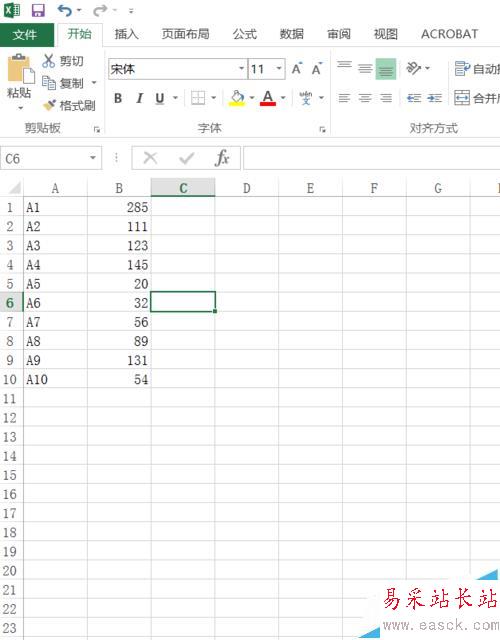Image resolution: width=500 pixels, height=640 pixels.
Task: Click the Copy icon
Action: pos(49,83)
